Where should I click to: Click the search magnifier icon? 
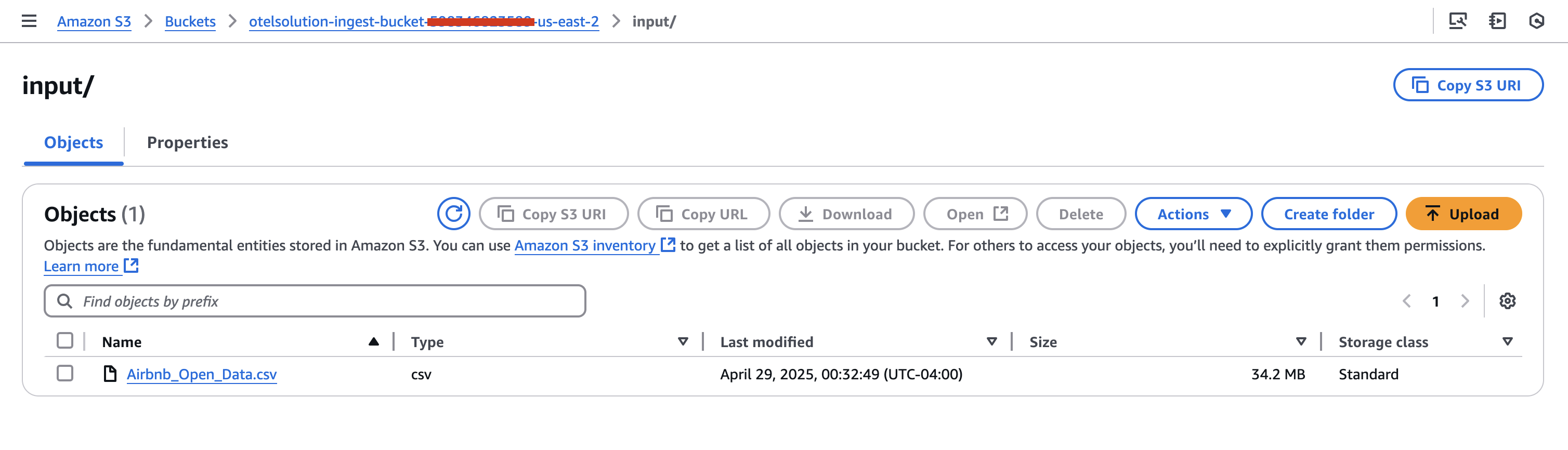point(64,301)
